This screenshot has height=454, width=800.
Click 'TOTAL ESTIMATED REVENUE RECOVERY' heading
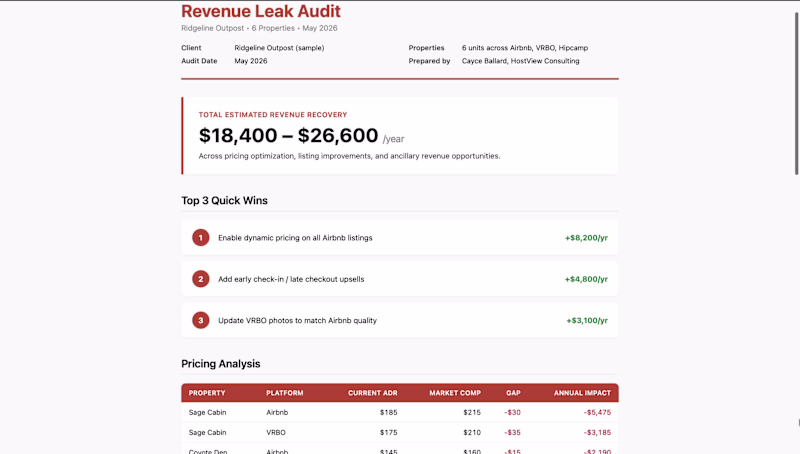273,115
